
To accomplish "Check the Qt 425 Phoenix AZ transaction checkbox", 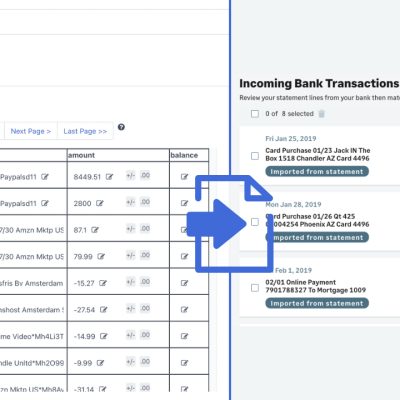I will (255, 222).
